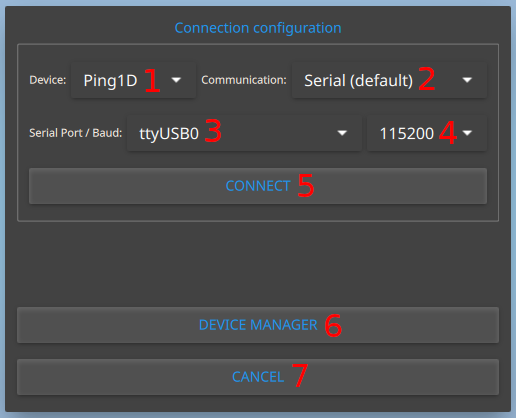Screen dimensions: 516x418
Task: Click the red number 2 annotation
Action: click(x=427, y=79)
